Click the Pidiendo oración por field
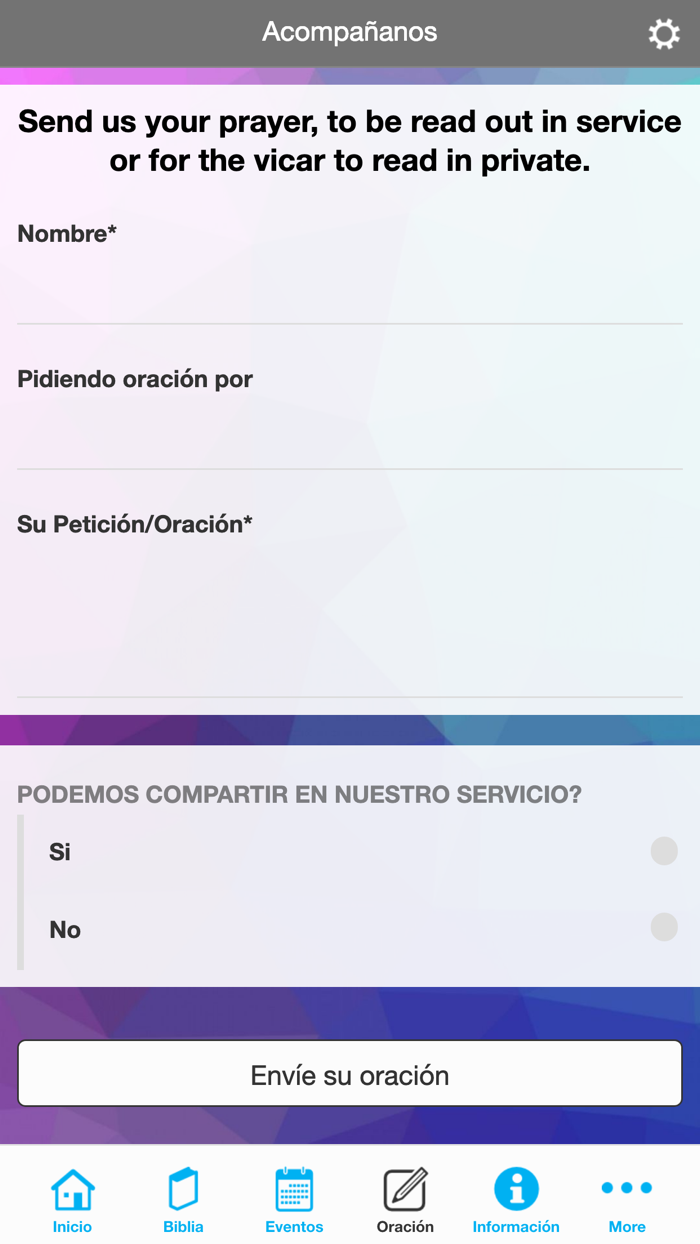 point(350,435)
